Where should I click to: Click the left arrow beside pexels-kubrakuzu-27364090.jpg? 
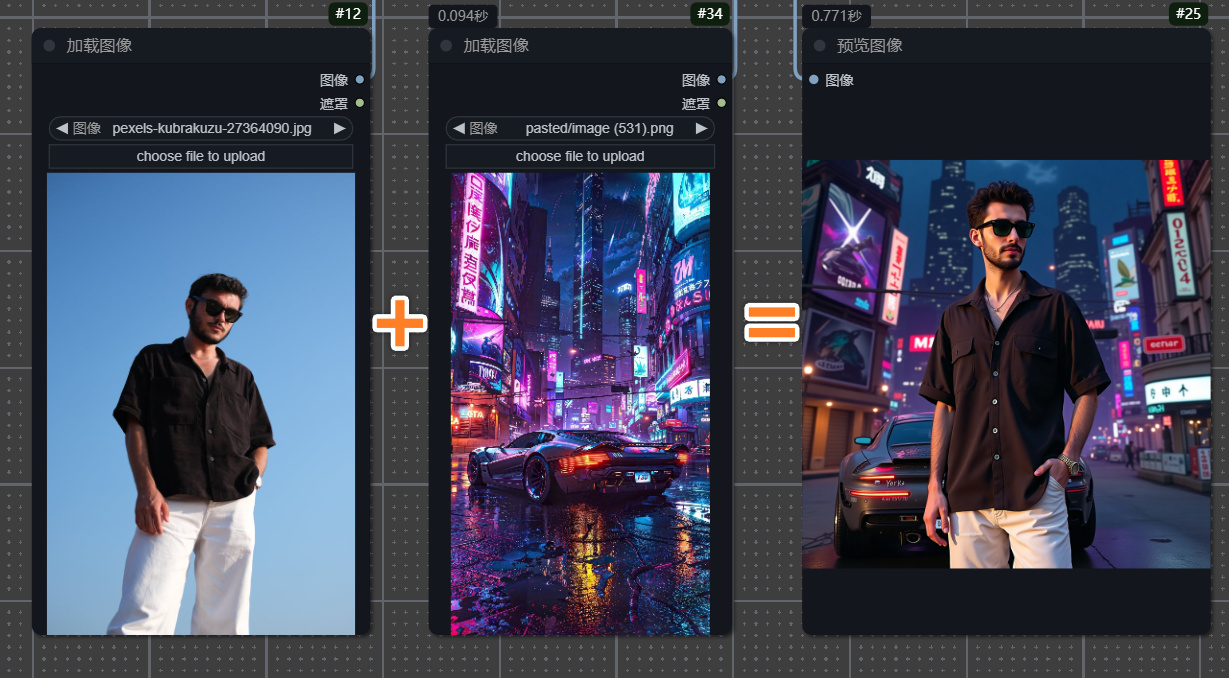pyautogui.click(x=62, y=128)
